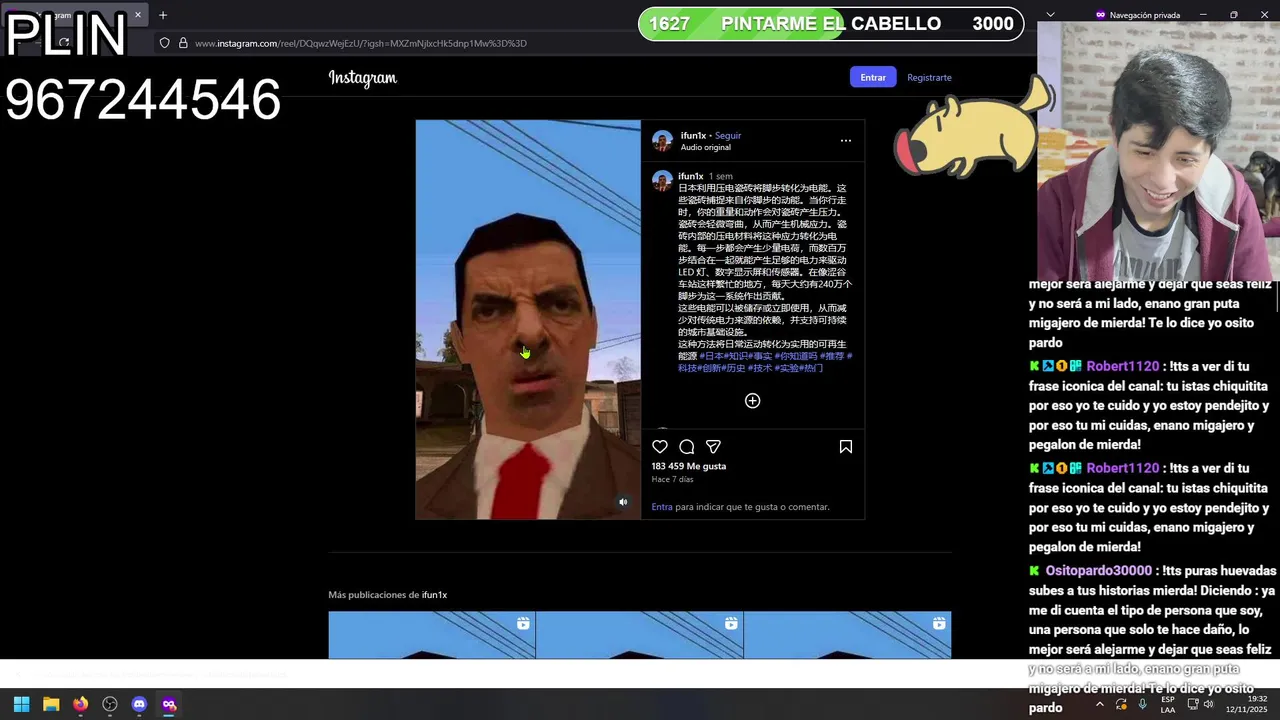Like the reel with the heart icon

click(x=660, y=447)
